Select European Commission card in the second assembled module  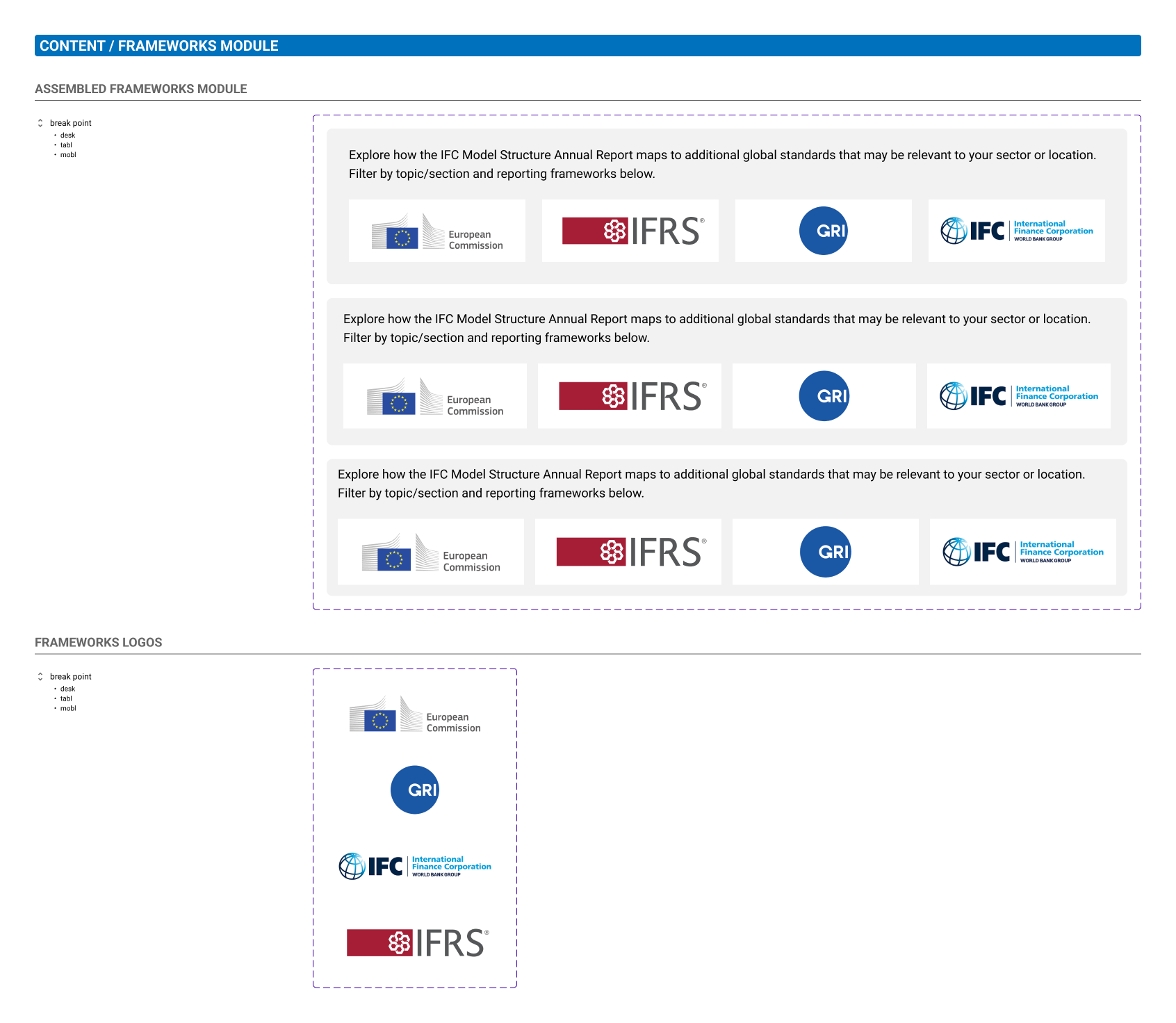[435, 396]
